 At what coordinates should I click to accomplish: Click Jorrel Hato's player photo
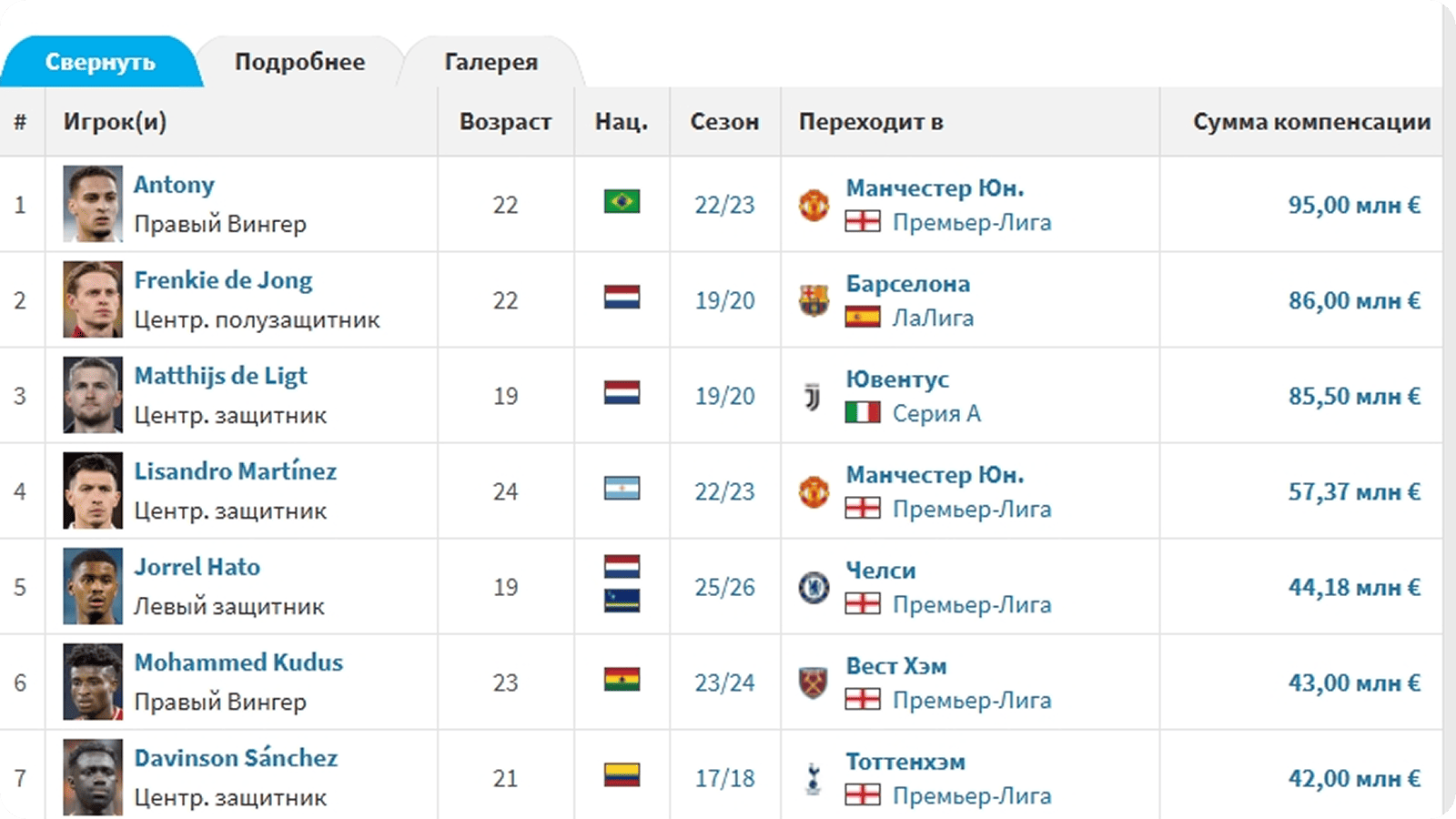point(93,586)
